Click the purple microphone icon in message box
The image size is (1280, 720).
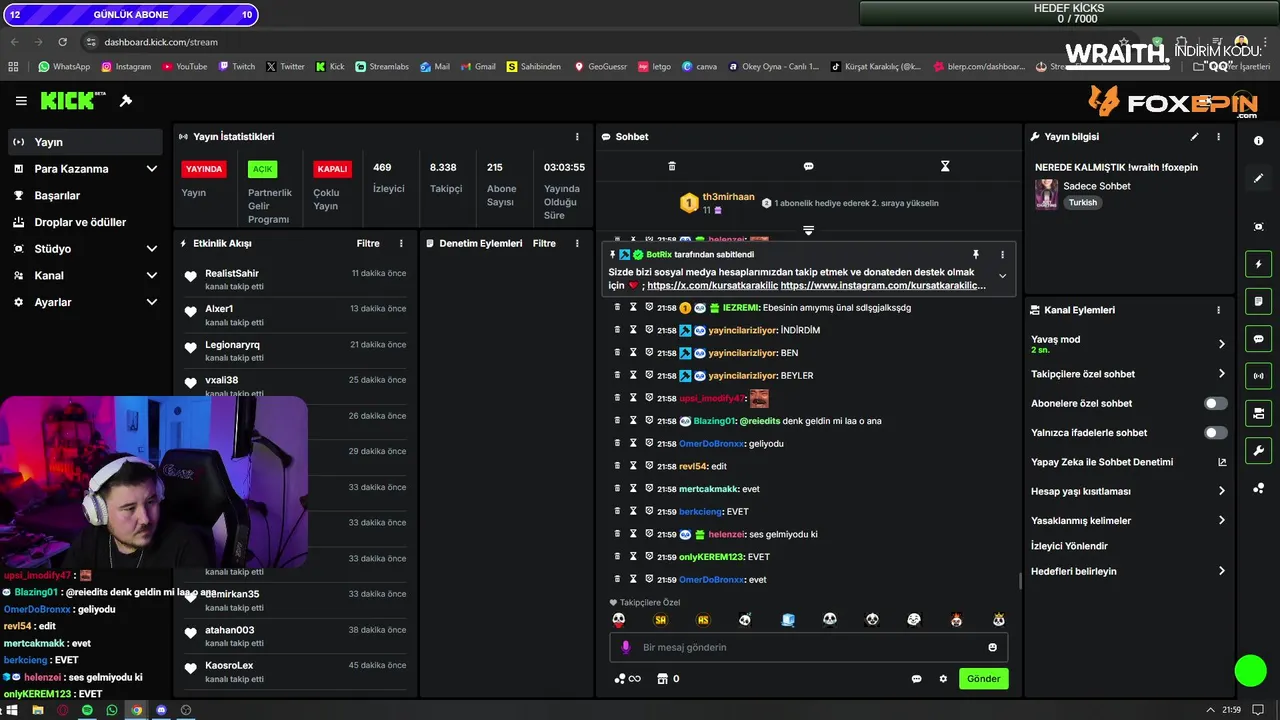click(x=626, y=647)
